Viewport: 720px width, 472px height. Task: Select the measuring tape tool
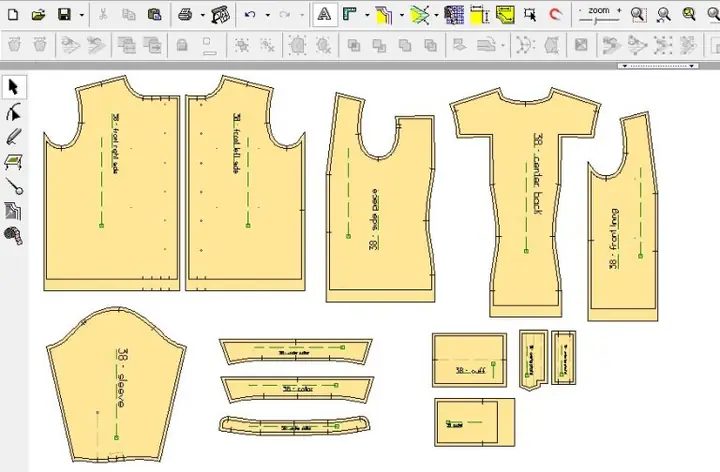tap(14, 236)
